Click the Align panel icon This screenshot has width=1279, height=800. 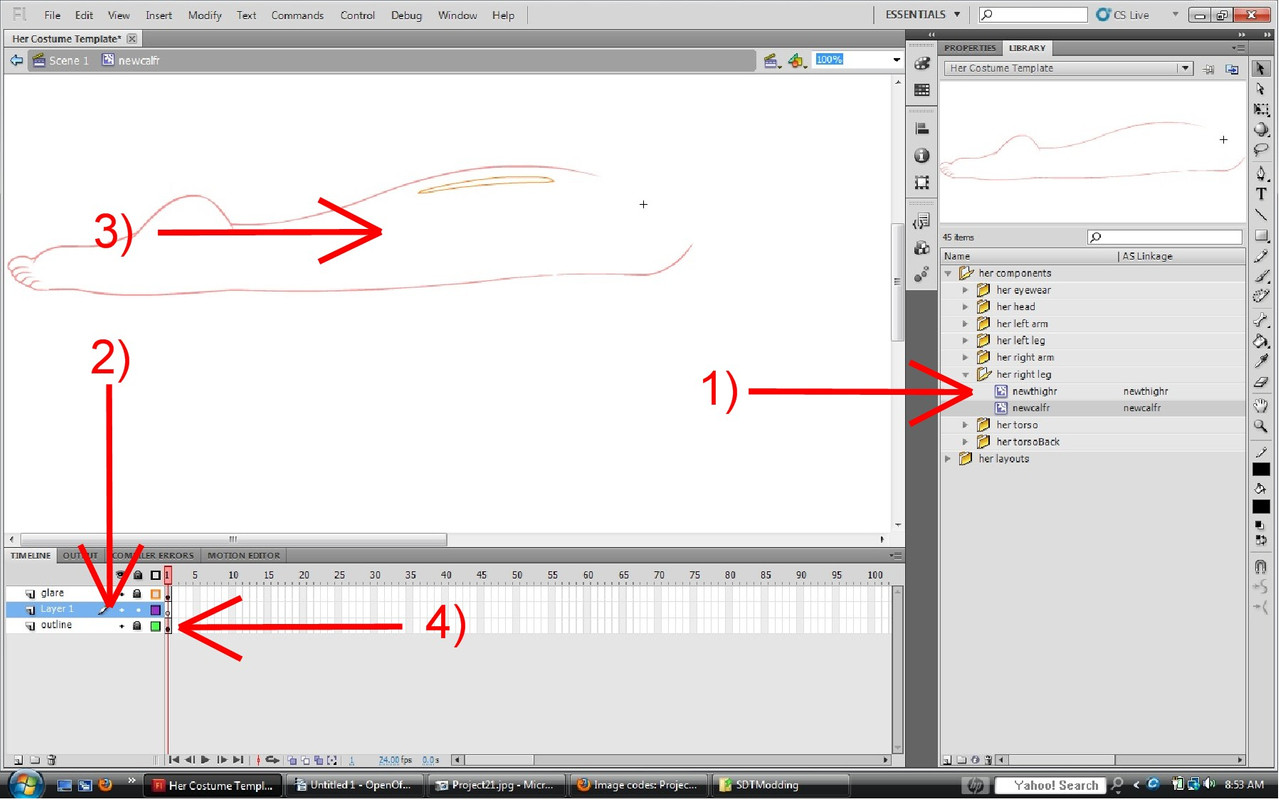click(x=921, y=129)
